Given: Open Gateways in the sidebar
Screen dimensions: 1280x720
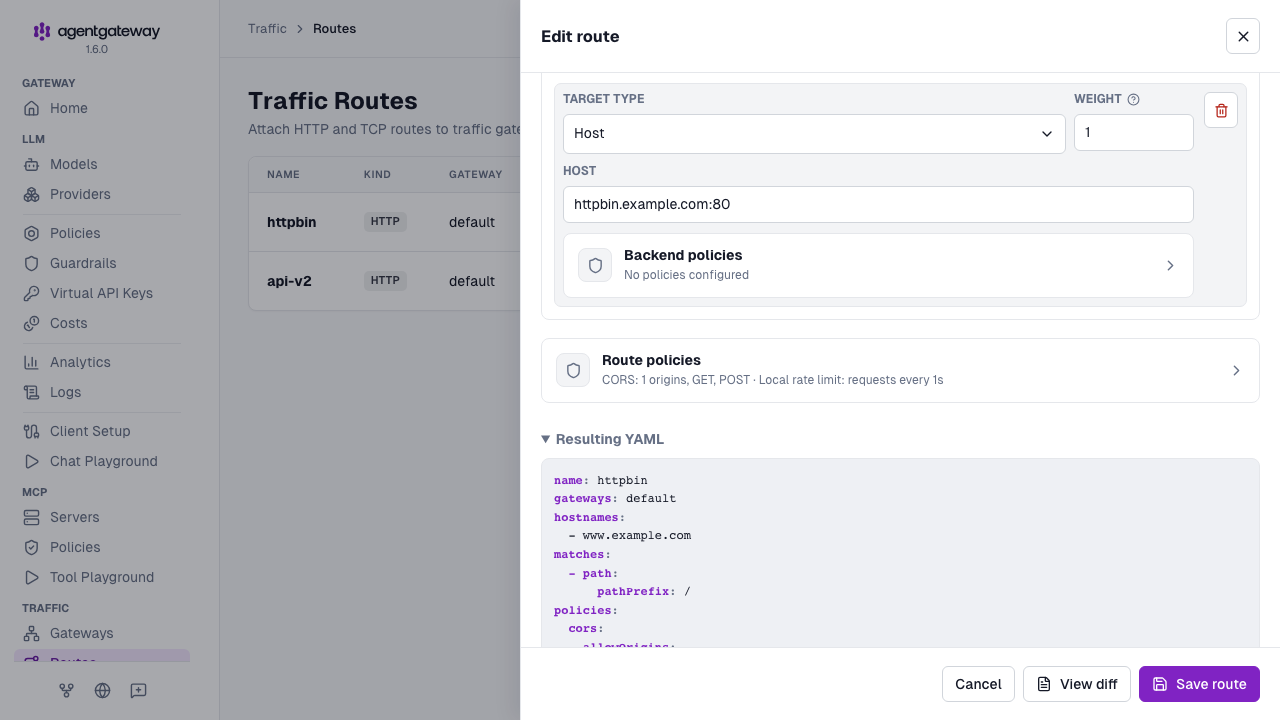Looking at the screenshot, I should [102, 633].
